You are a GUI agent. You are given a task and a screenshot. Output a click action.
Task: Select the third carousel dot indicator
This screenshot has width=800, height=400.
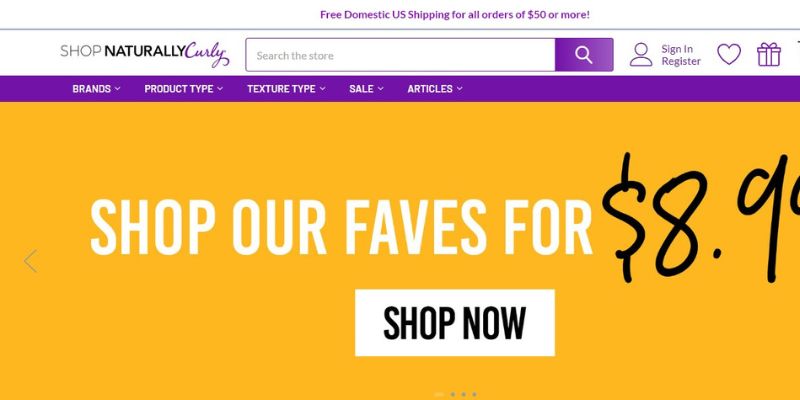pyautogui.click(x=463, y=394)
